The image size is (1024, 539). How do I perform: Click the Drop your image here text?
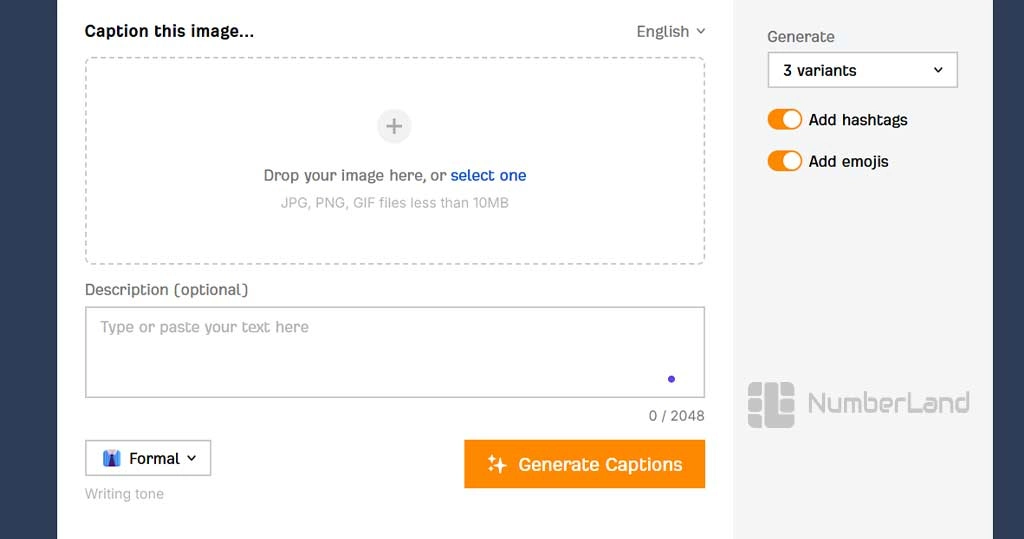tap(344, 175)
